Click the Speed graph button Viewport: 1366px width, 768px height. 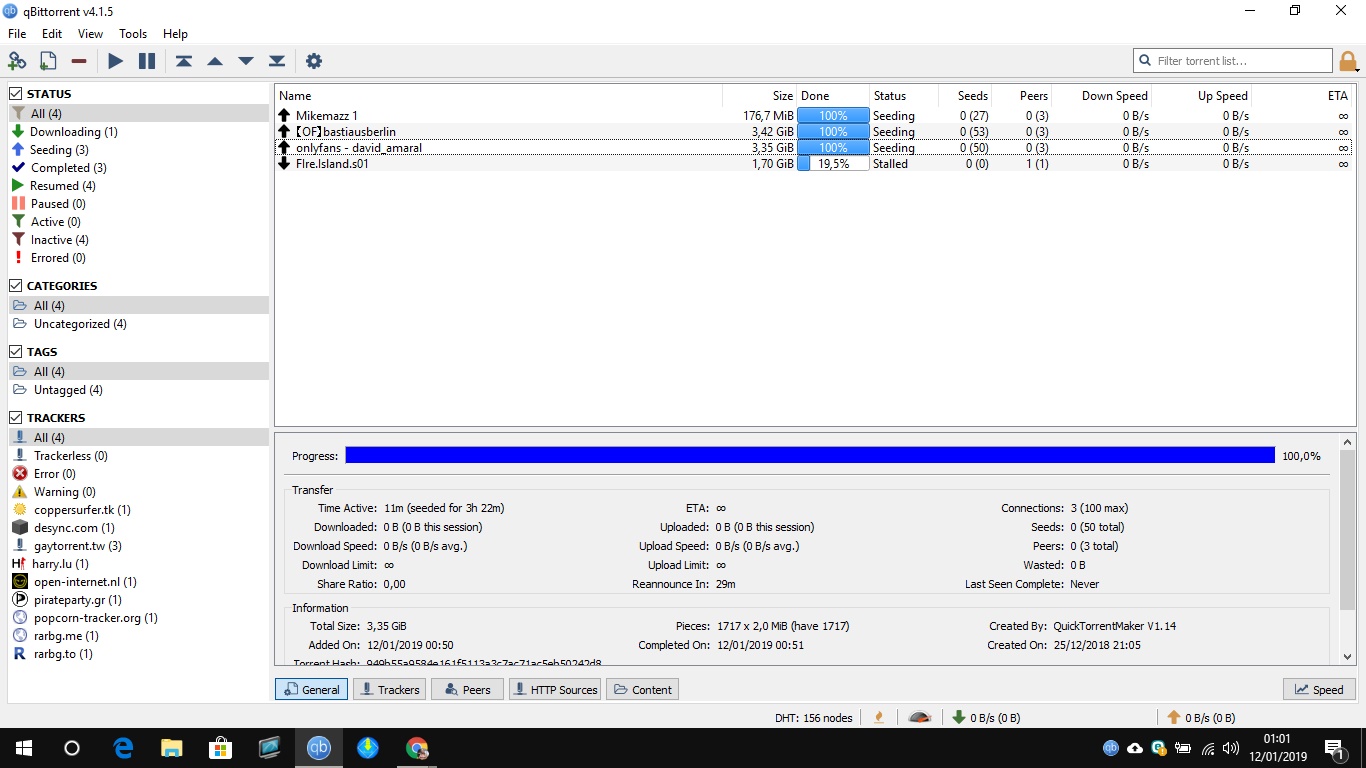[1319, 689]
